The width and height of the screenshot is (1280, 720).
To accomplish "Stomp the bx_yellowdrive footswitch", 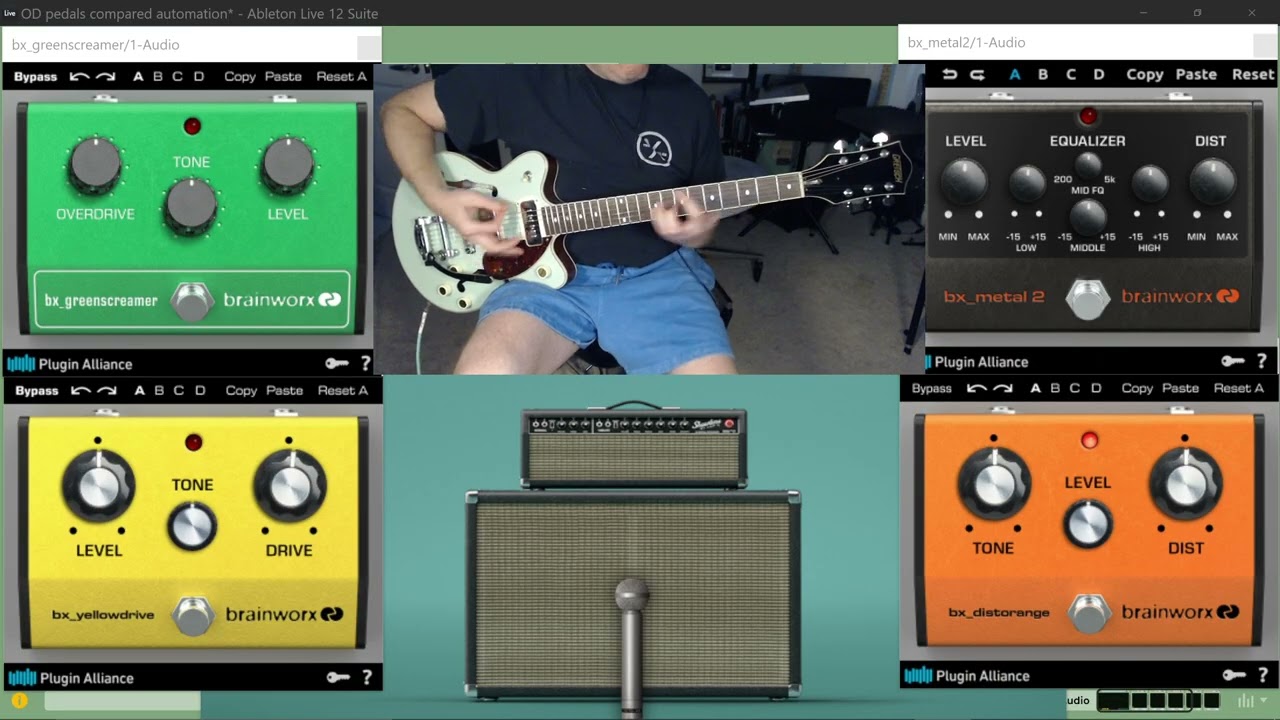I will point(192,615).
